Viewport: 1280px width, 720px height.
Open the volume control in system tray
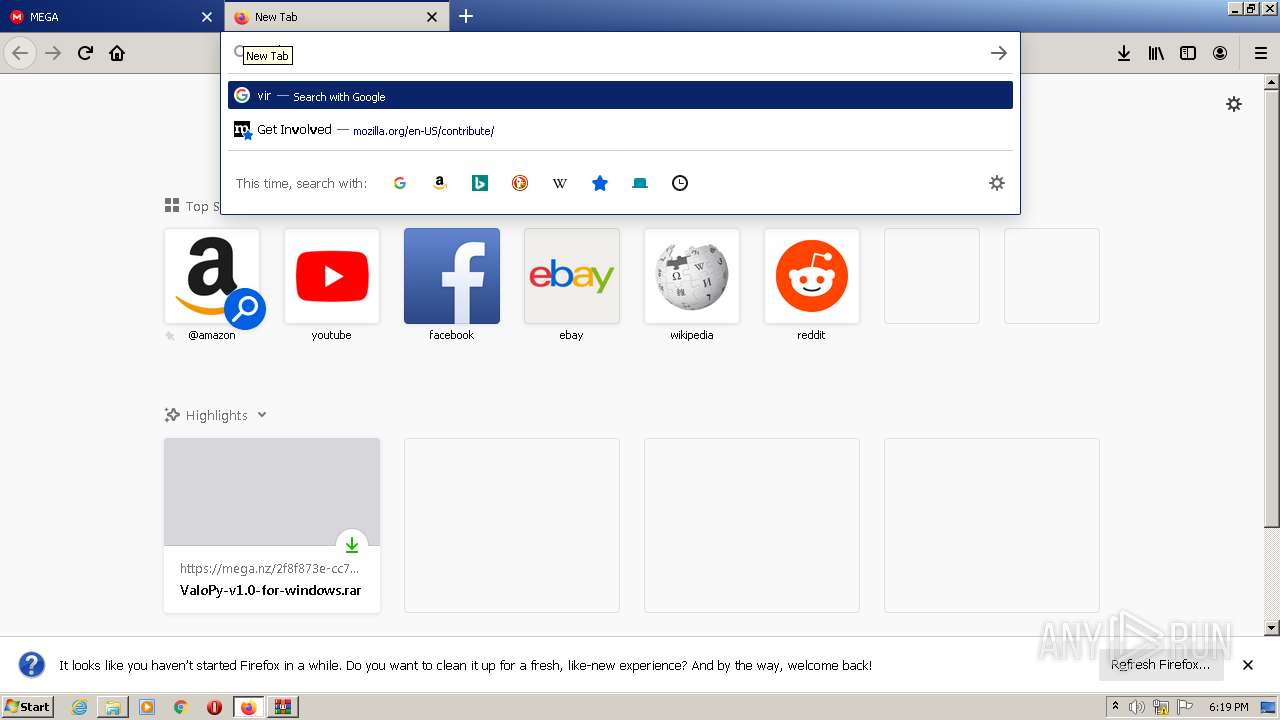click(1137, 707)
